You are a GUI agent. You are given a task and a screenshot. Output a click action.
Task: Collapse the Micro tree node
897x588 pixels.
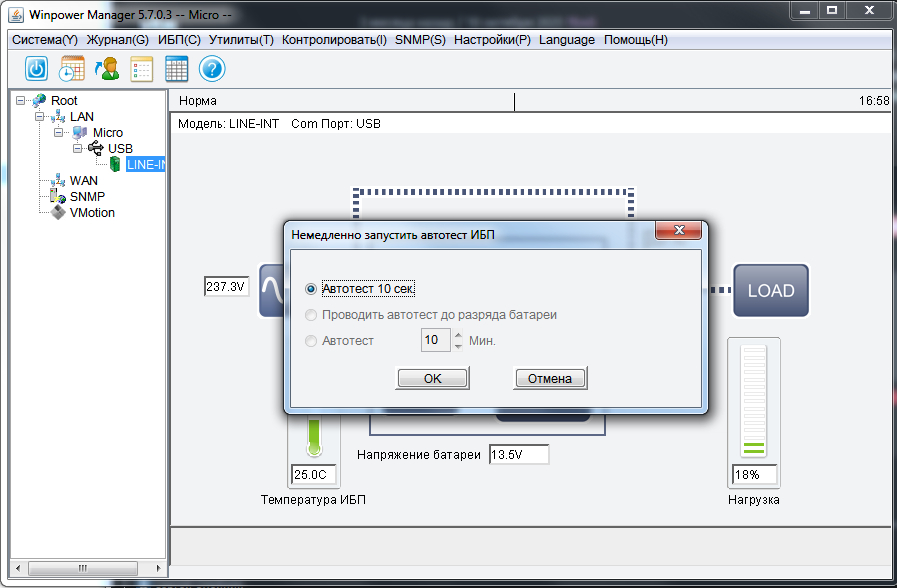pos(58,133)
